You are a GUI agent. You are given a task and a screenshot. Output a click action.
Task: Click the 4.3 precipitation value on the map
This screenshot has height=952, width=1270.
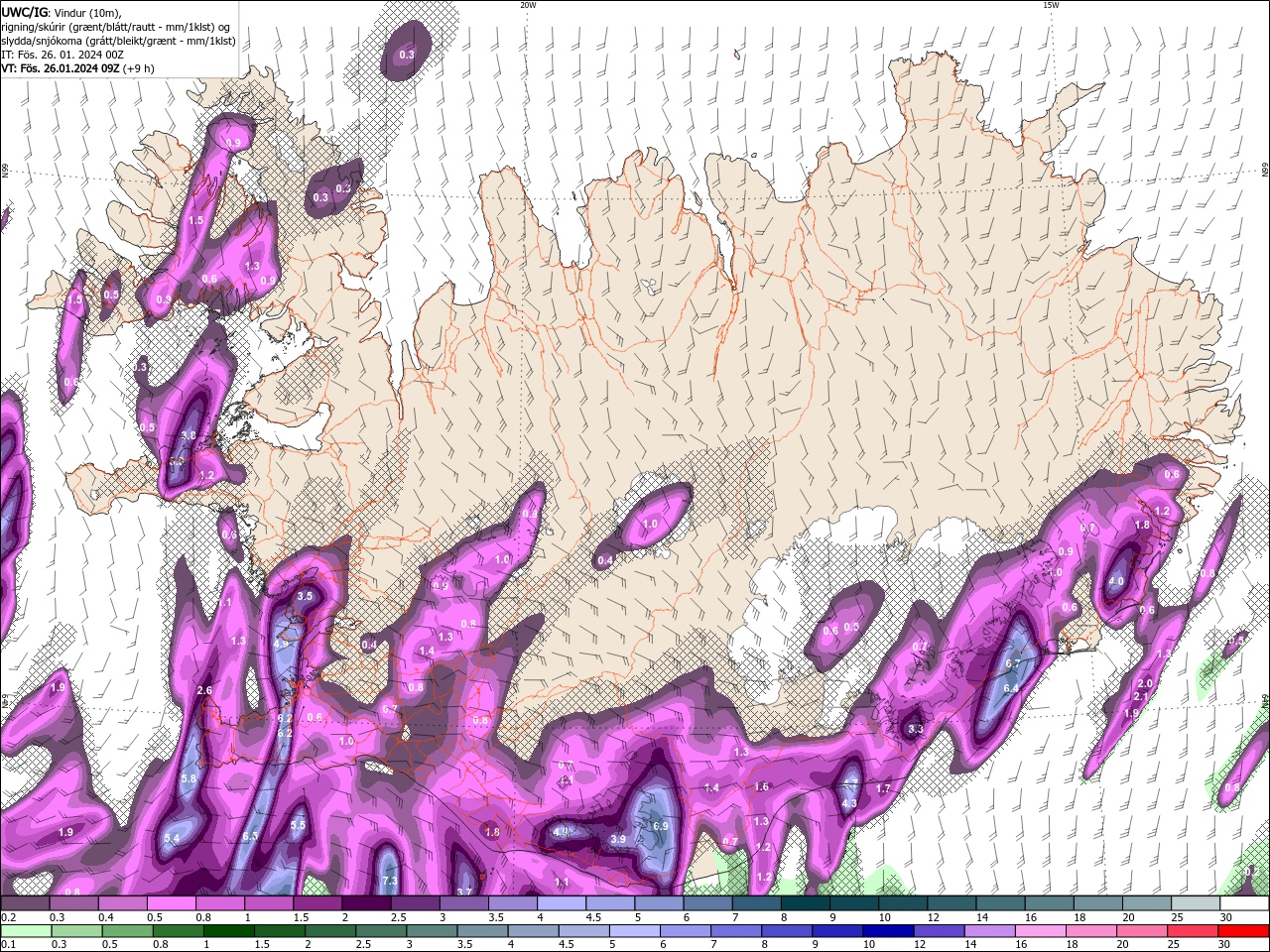point(849,803)
